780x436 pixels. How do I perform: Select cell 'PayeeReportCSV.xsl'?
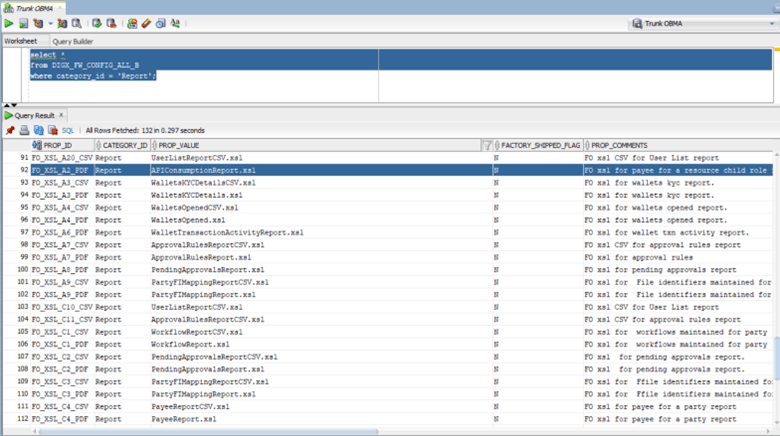coord(191,407)
